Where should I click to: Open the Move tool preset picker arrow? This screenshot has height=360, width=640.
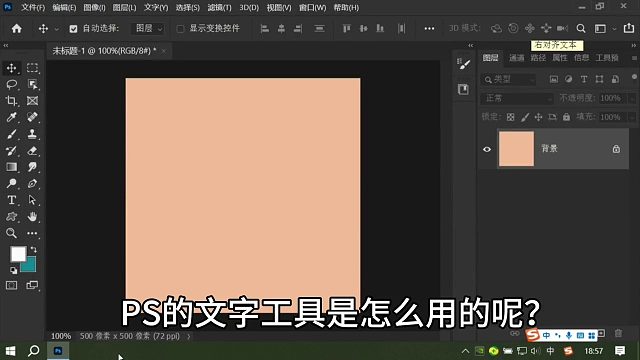pyautogui.click(x=57, y=29)
